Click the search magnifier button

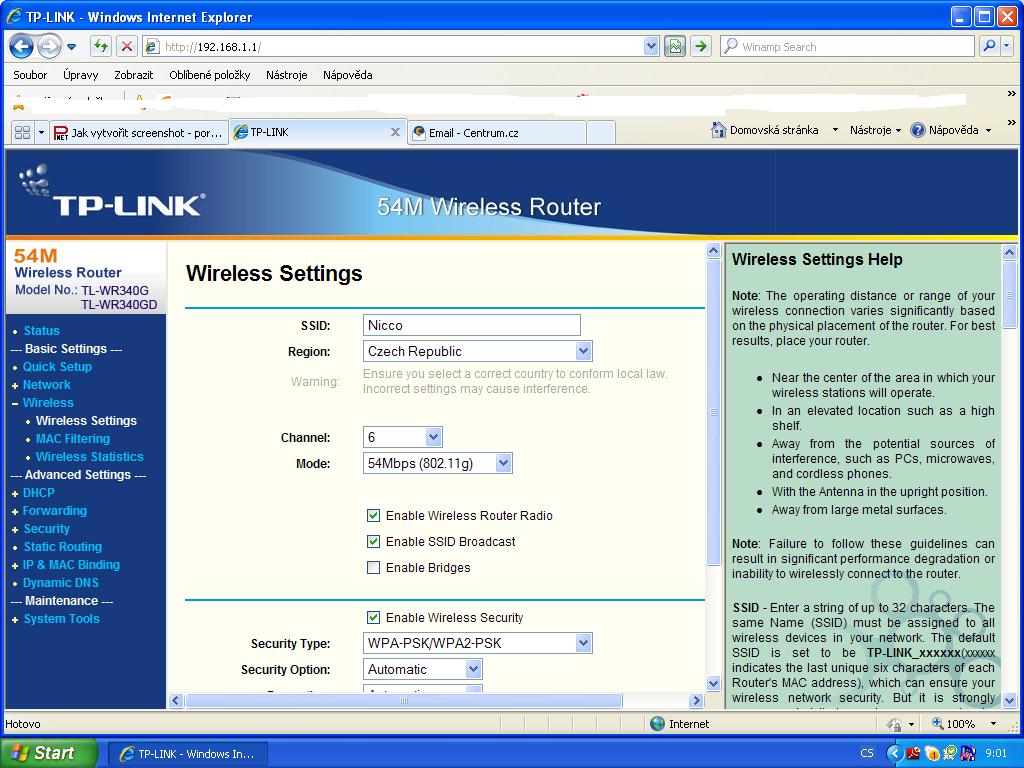coord(989,46)
